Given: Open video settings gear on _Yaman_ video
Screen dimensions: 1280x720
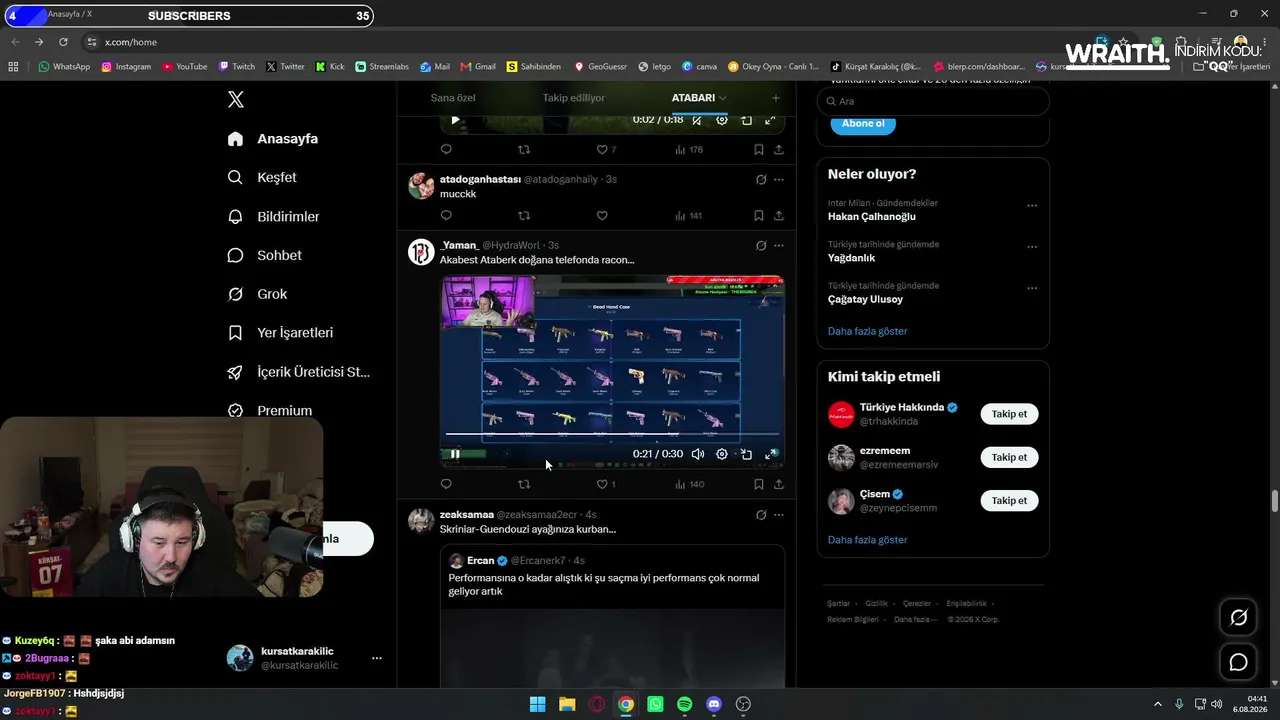Looking at the screenshot, I should point(722,454).
